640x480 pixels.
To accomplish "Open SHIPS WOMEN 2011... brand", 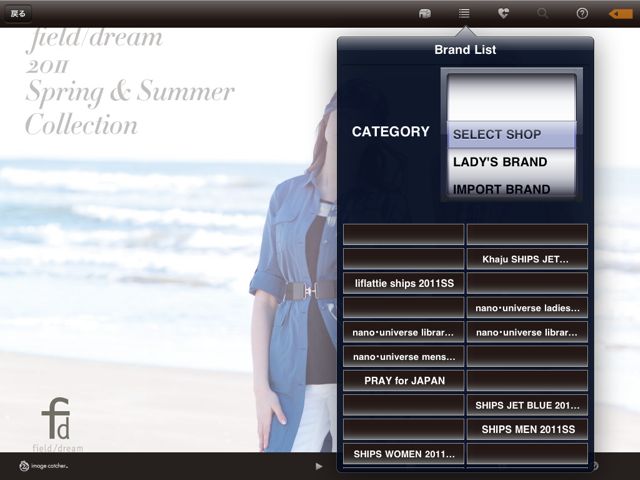I will (404, 454).
